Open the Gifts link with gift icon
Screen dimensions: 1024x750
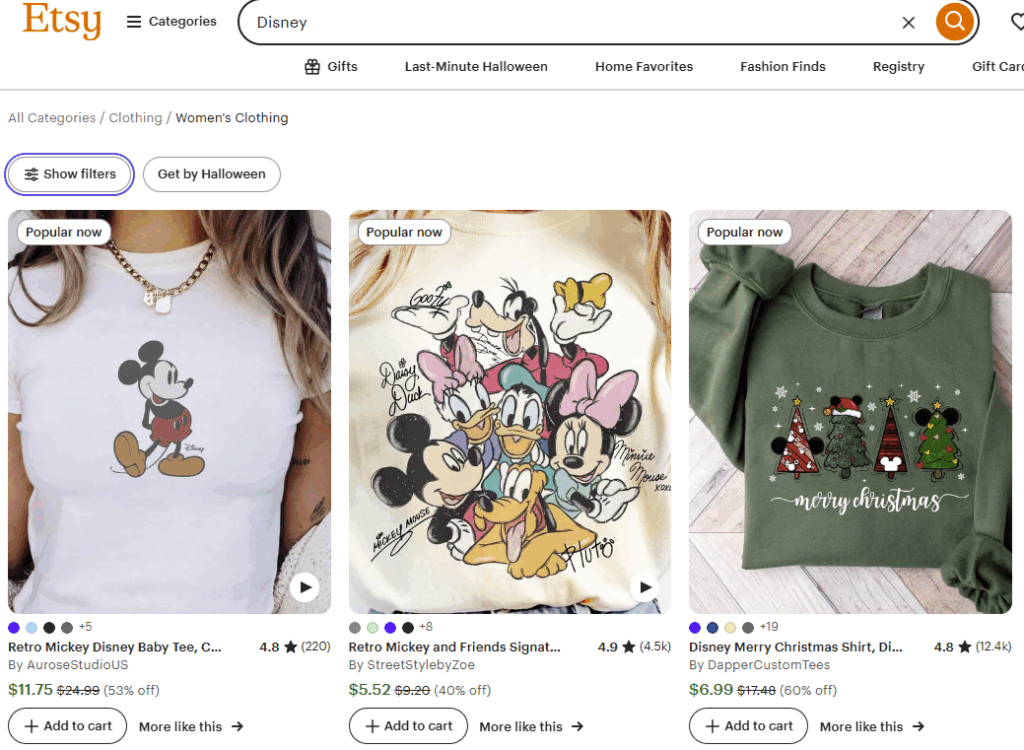click(x=331, y=67)
